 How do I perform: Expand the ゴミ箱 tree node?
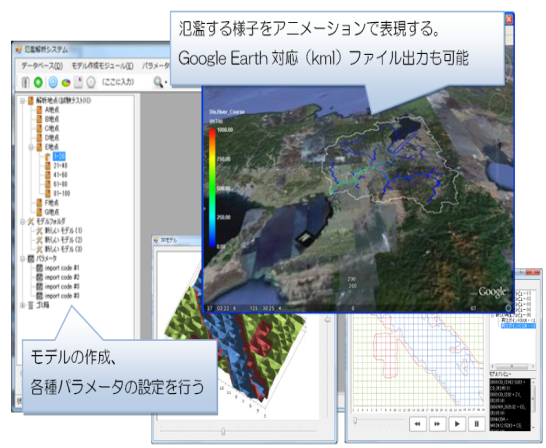pyautogui.click(x=22, y=305)
